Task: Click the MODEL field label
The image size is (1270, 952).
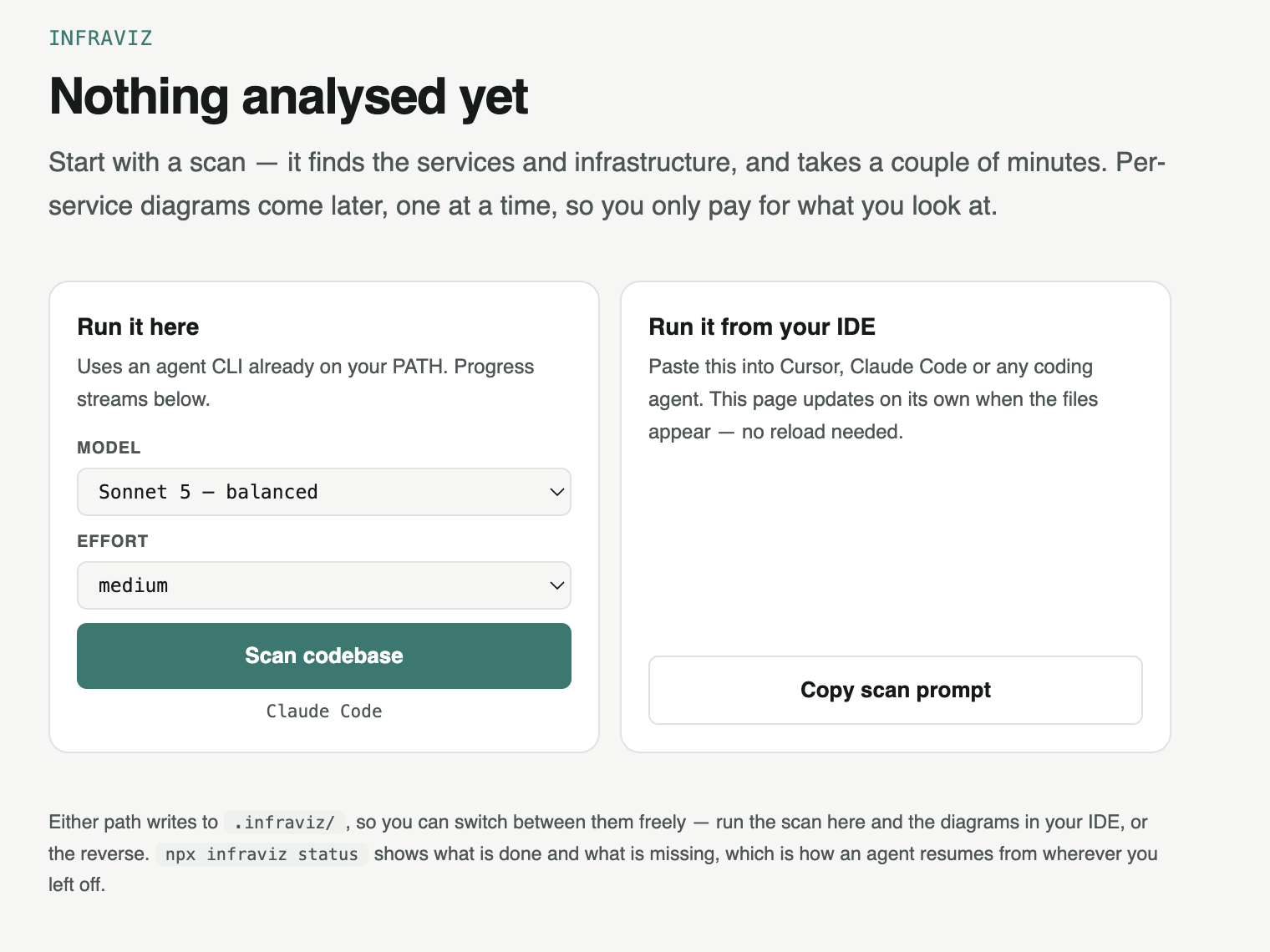Action: coord(109,448)
